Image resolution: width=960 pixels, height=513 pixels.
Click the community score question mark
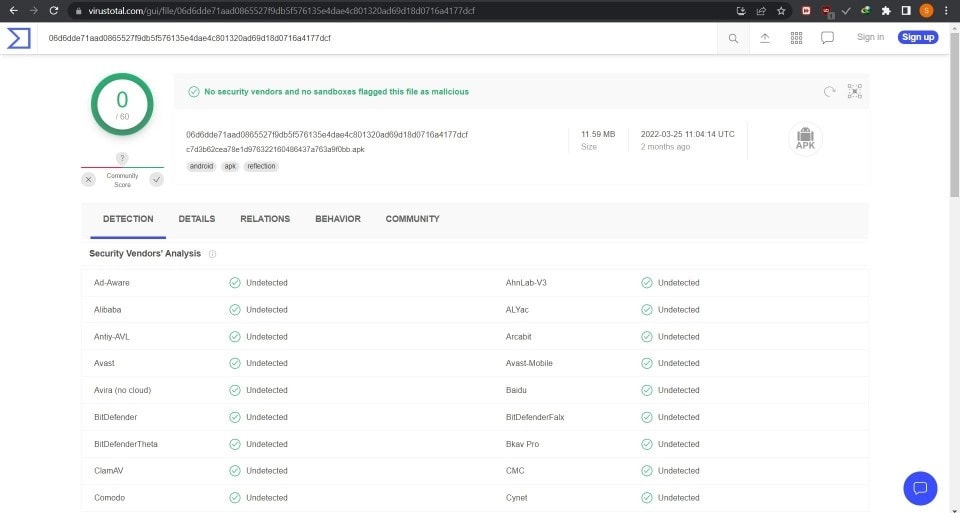pyautogui.click(x=122, y=158)
